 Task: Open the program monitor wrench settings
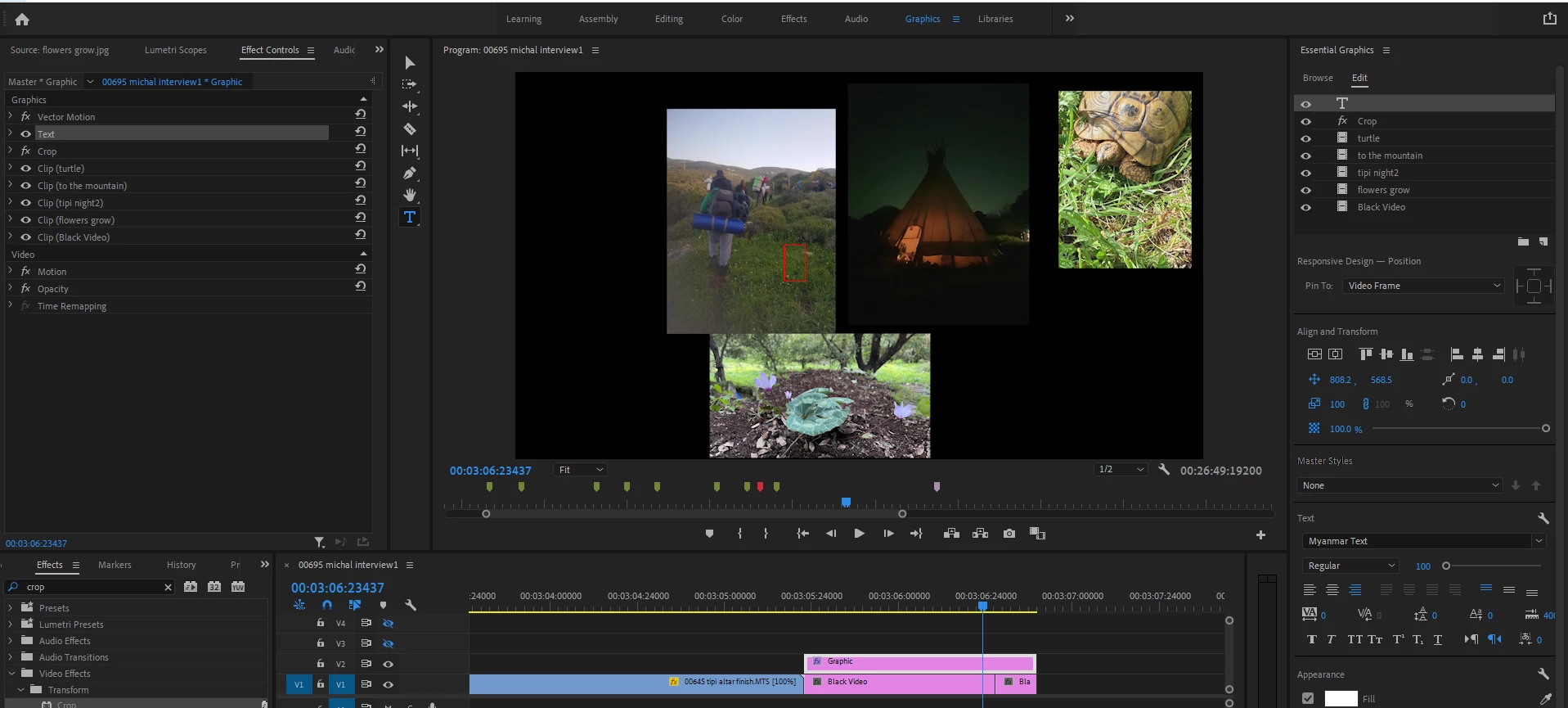click(x=1164, y=470)
